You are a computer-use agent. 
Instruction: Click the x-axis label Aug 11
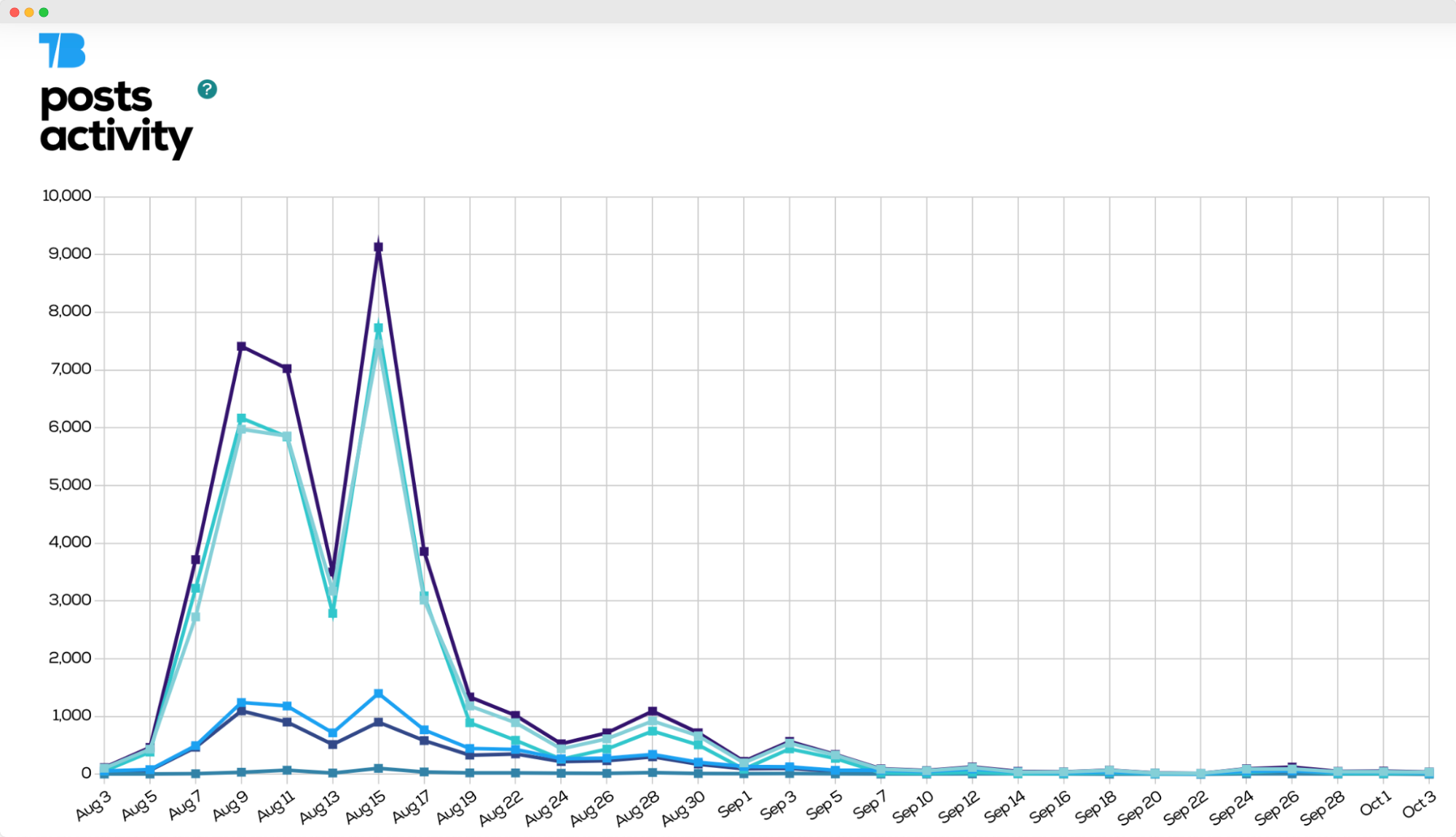click(x=276, y=806)
